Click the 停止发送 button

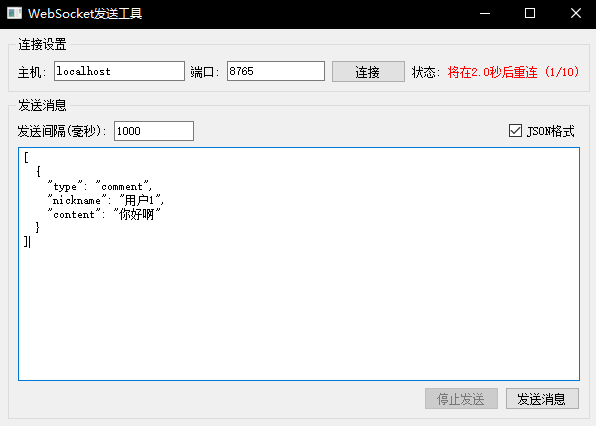pyautogui.click(x=461, y=399)
